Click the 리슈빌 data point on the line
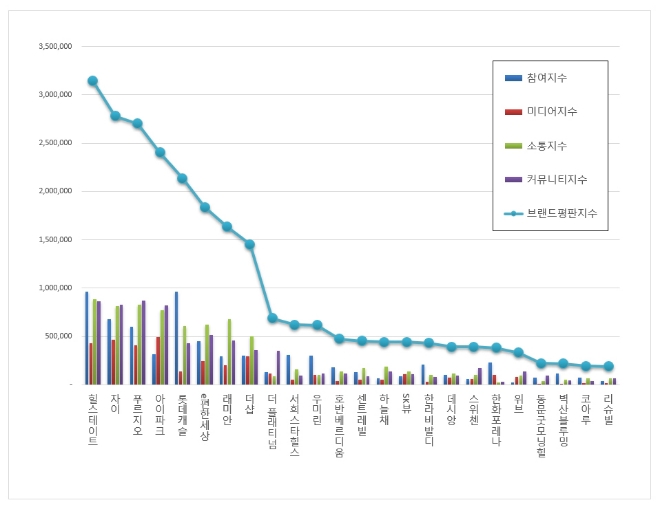 click(608, 366)
